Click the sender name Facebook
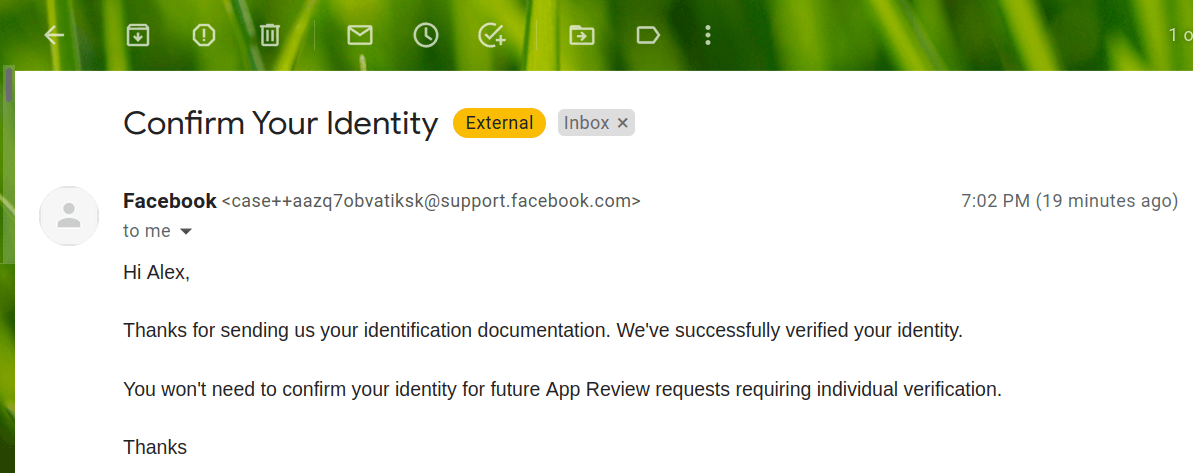Viewport: 1193px width, 473px height. pos(170,201)
